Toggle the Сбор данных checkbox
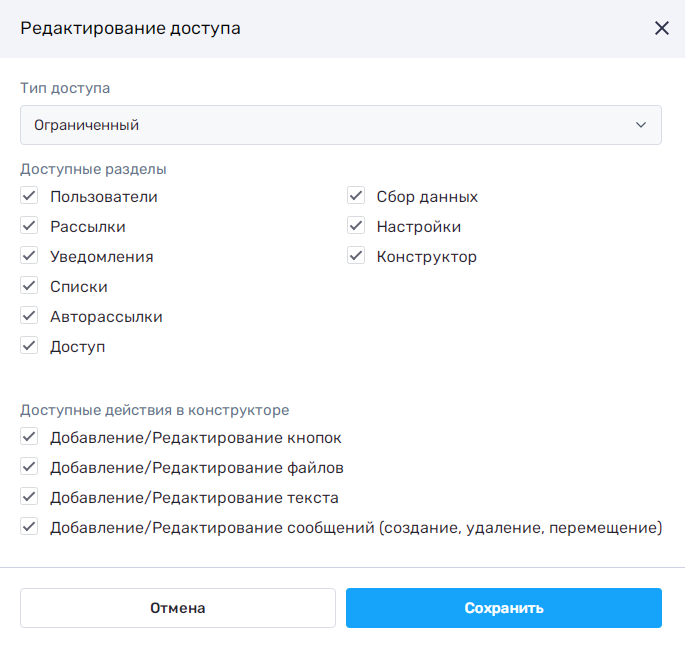Viewport: 685px width, 646px height. [355, 197]
